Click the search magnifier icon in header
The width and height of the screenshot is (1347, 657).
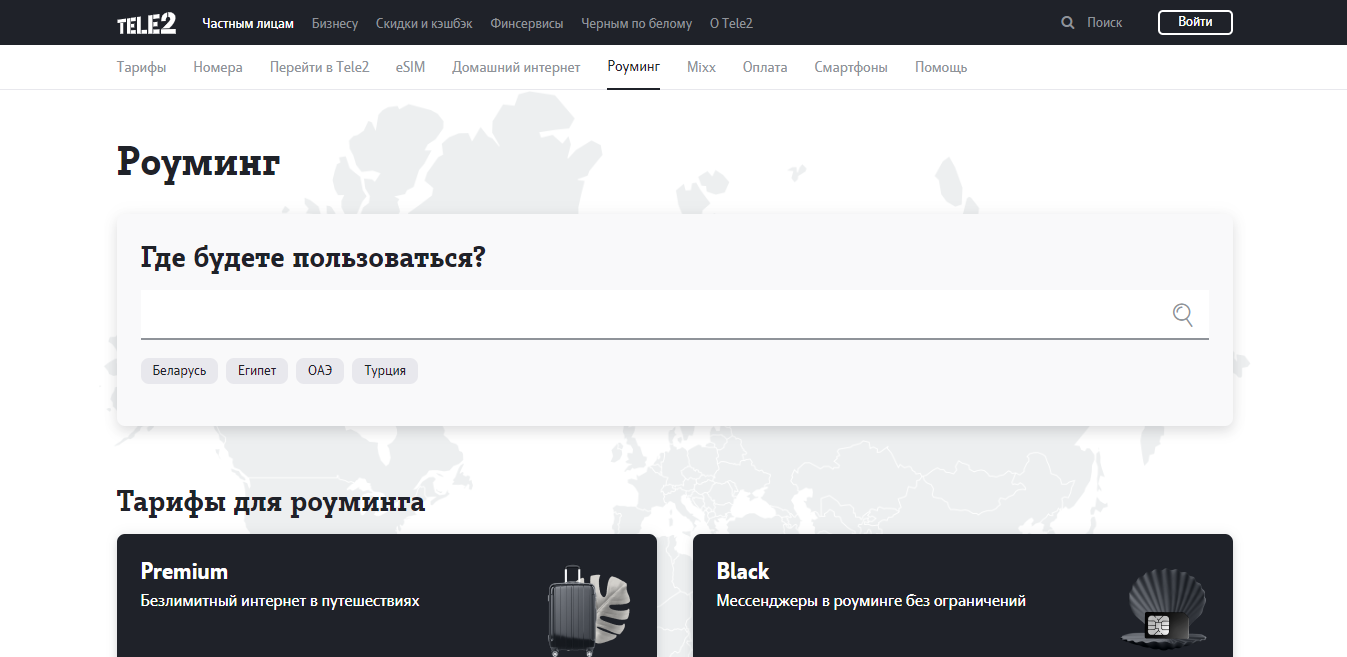point(1068,23)
